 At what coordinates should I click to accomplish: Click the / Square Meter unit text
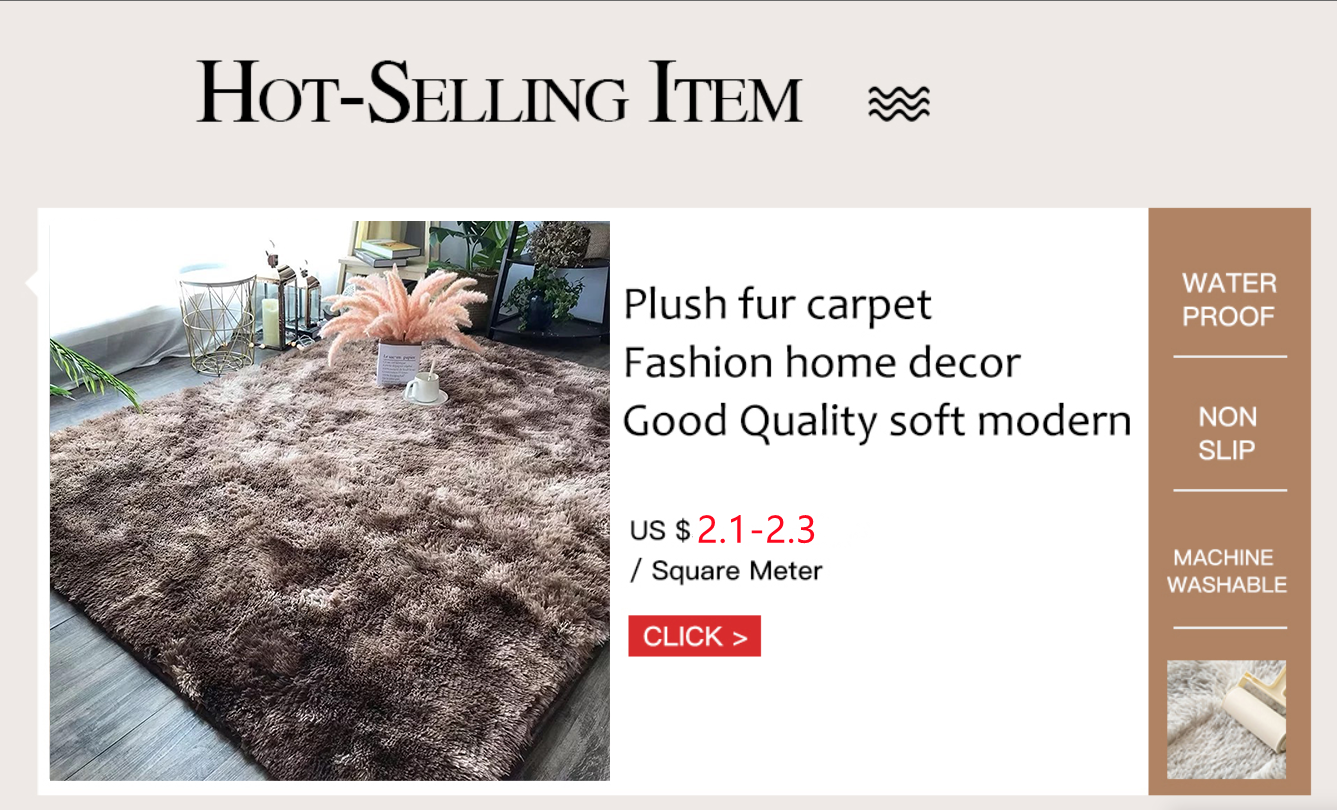pos(726,571)
